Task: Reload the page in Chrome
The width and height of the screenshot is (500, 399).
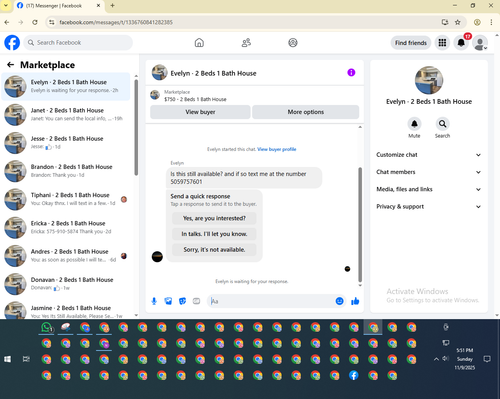Action: [35, 22]
